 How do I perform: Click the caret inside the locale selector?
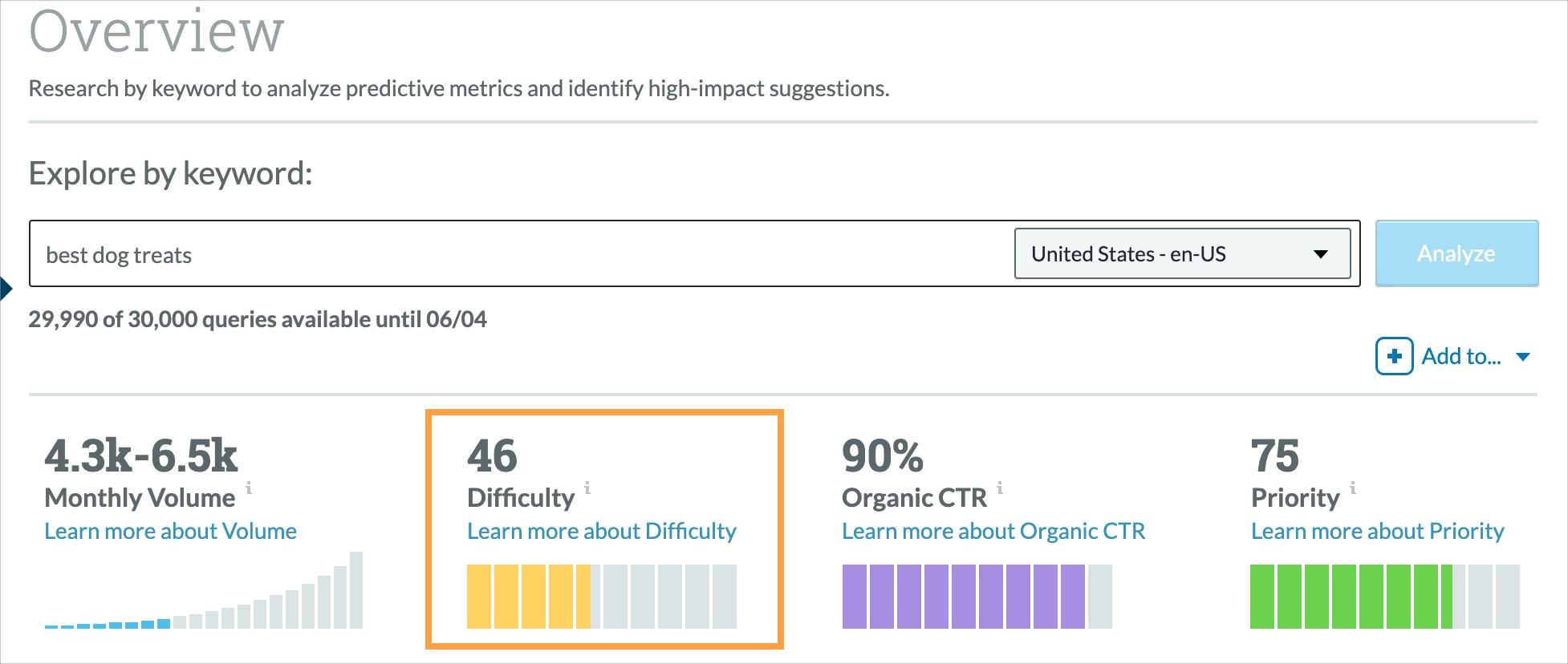point(1322,254)
